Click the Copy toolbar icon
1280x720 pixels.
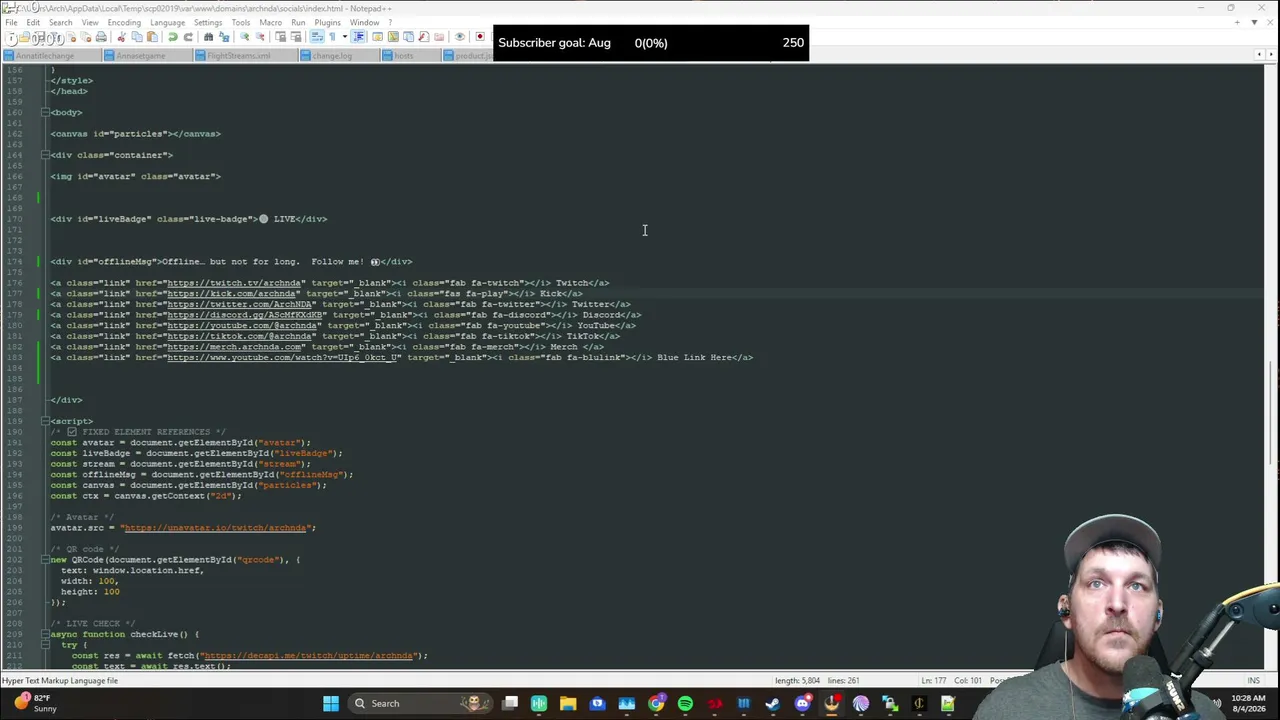tap(137, 37)
